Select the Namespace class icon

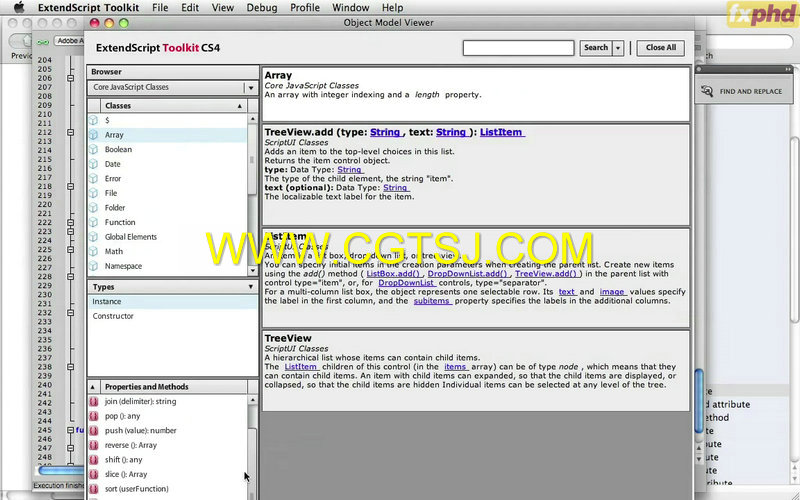point(93,266)
